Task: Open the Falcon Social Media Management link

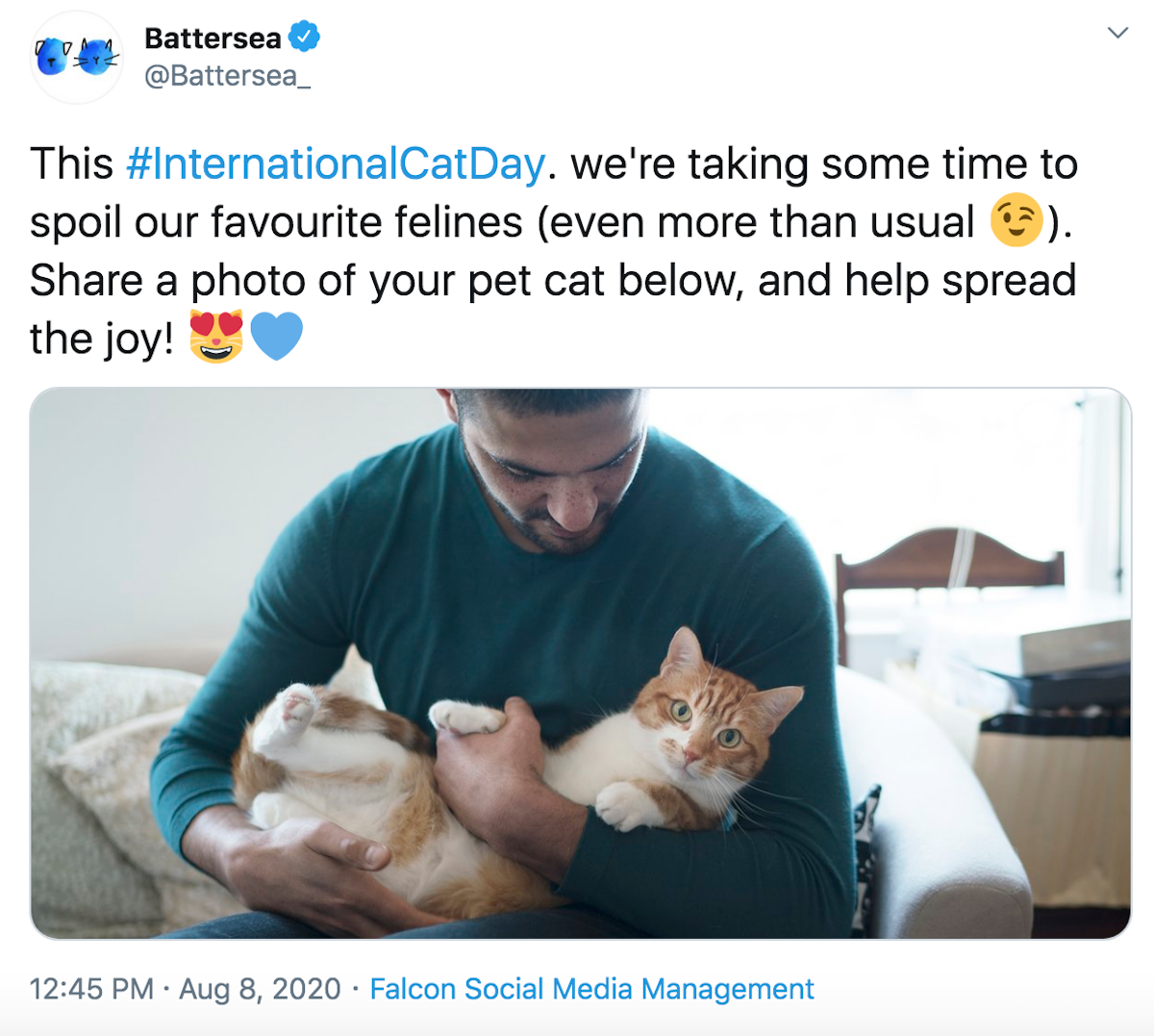Action: (591, 989)
